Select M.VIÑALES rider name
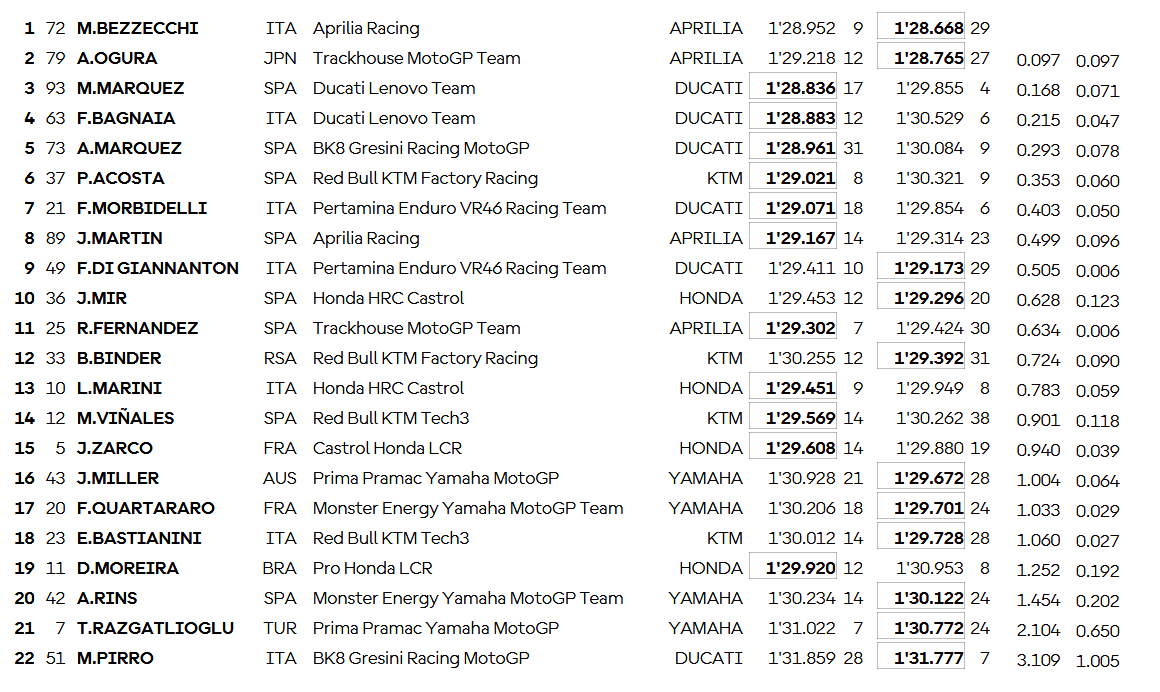This screenshot has height=692, width=1160. coord(126,418)
